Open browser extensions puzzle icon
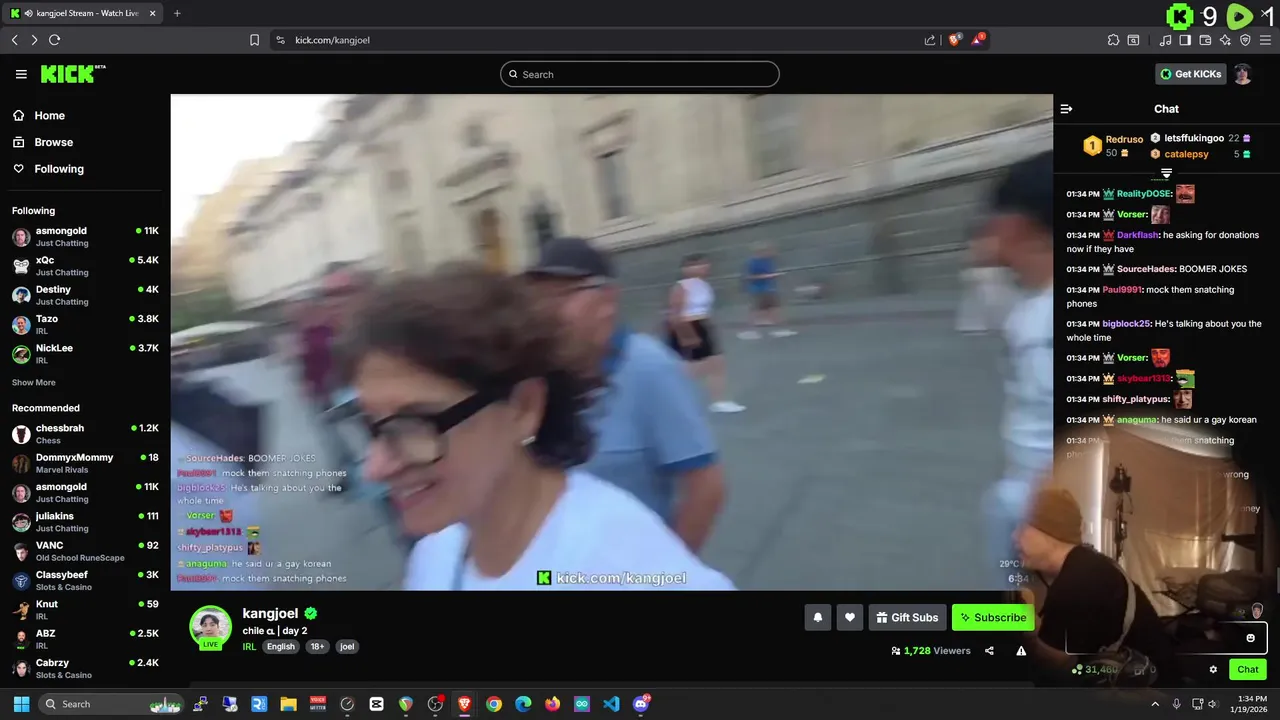The width and height of the screenshot is (1280, 720). pos(1113,40)
